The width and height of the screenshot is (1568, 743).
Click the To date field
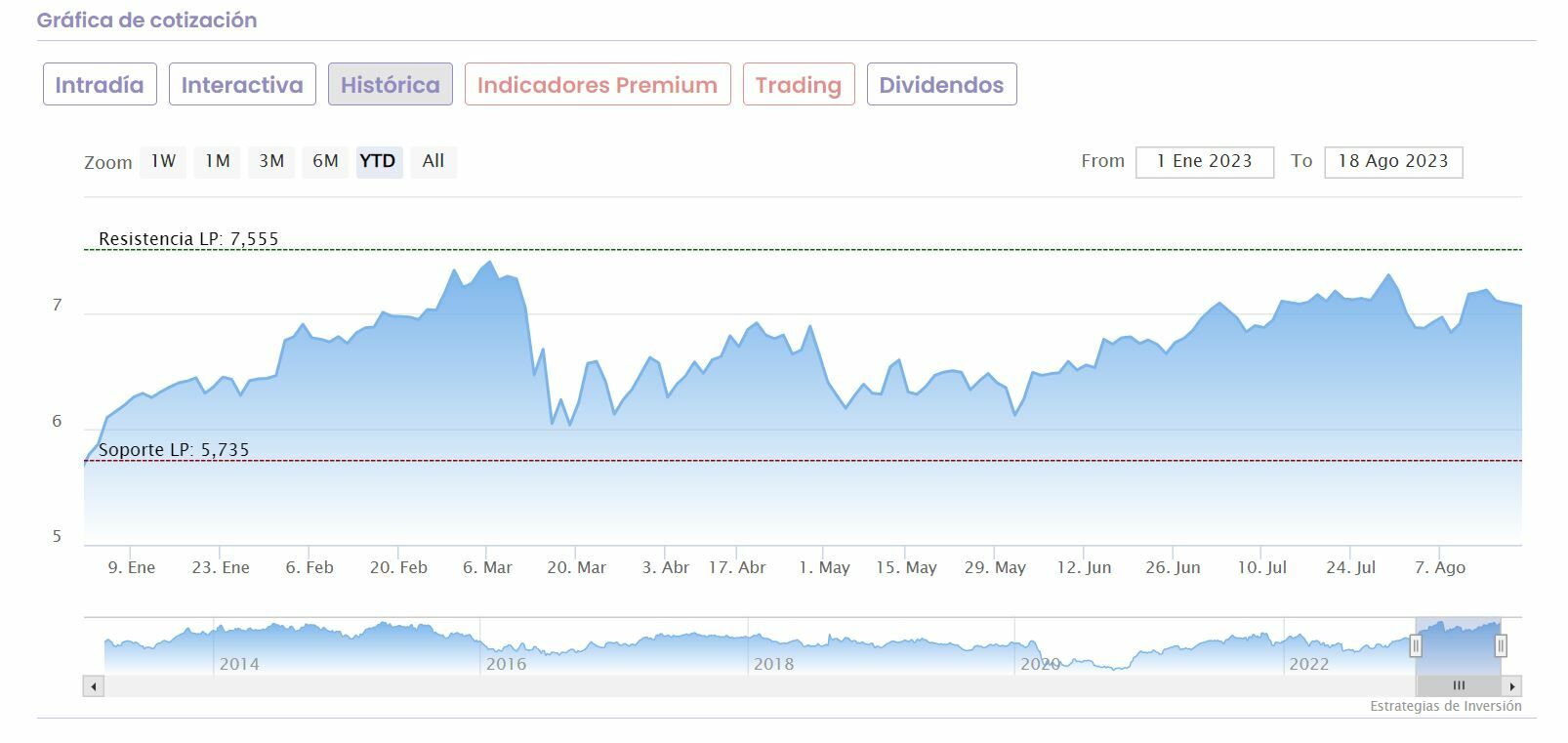(1393, 162)
